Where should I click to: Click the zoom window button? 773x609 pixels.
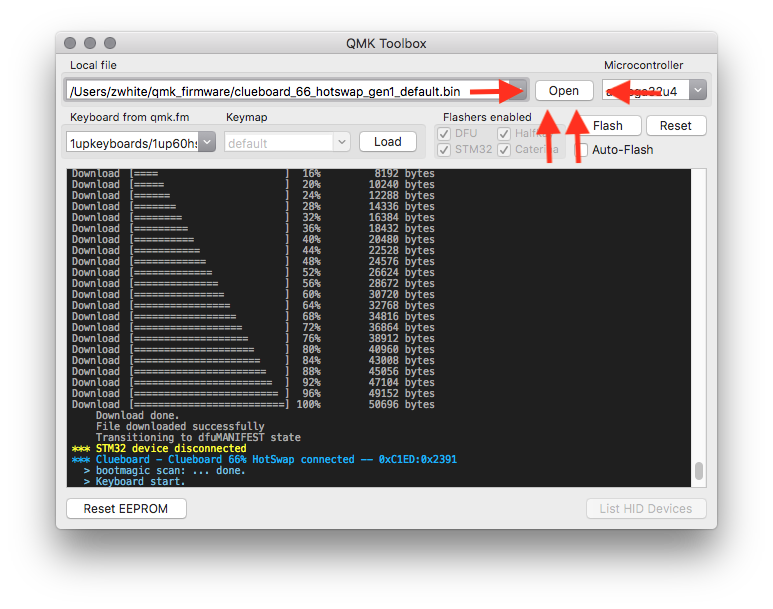coord(110,43)
